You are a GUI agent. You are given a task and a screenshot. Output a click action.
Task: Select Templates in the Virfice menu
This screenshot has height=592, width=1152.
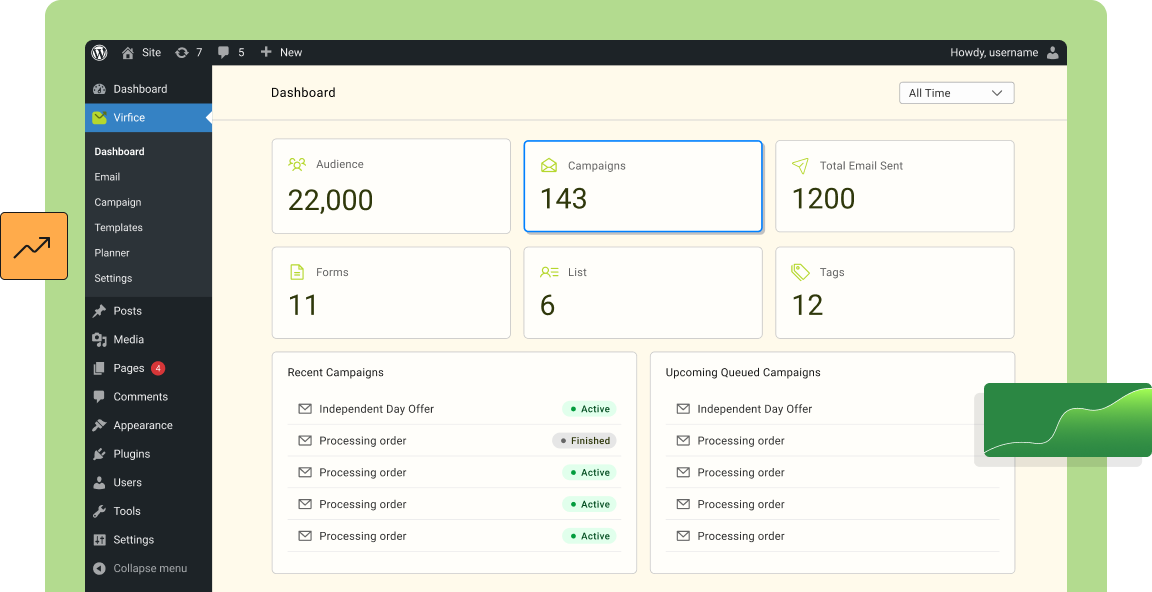tap(119, 228)
